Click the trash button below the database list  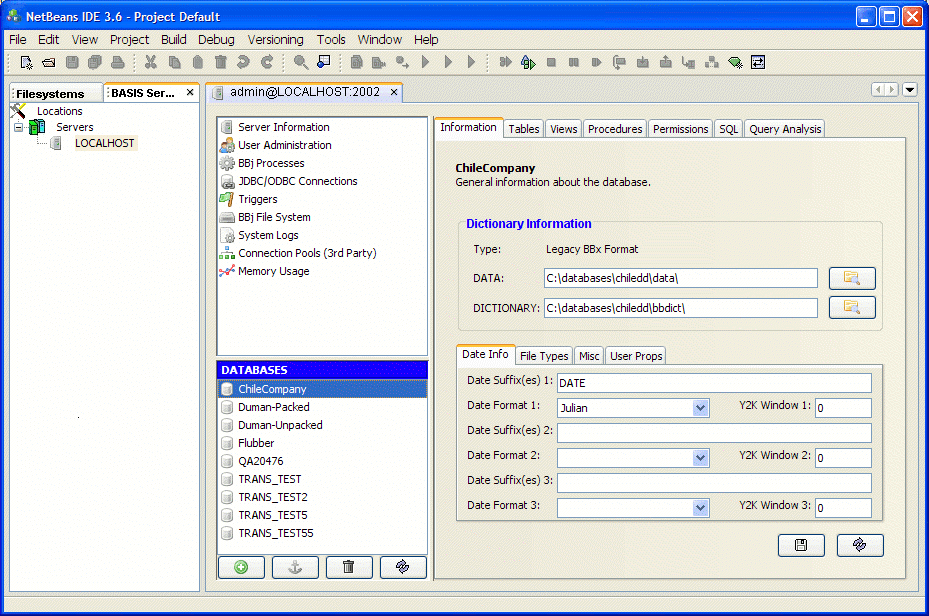pos(349,567)
